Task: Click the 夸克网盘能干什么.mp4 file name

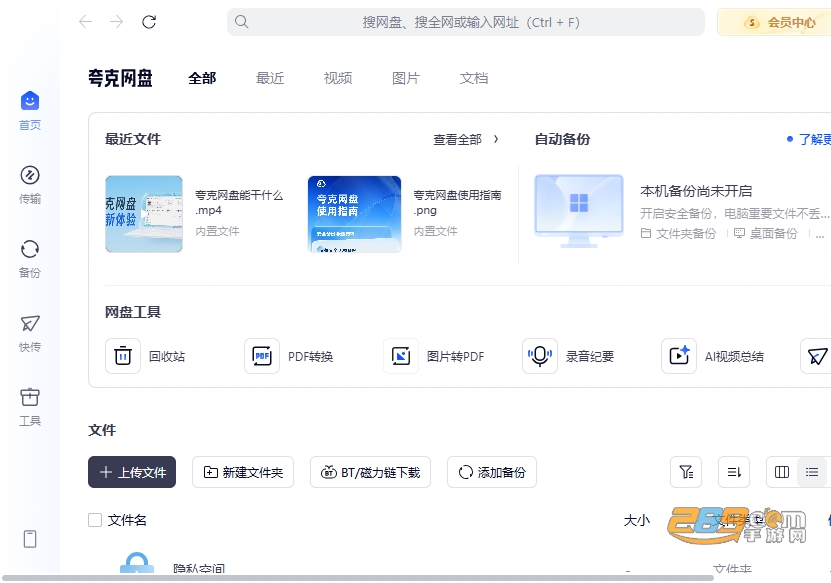Action: tap(239, 202)
